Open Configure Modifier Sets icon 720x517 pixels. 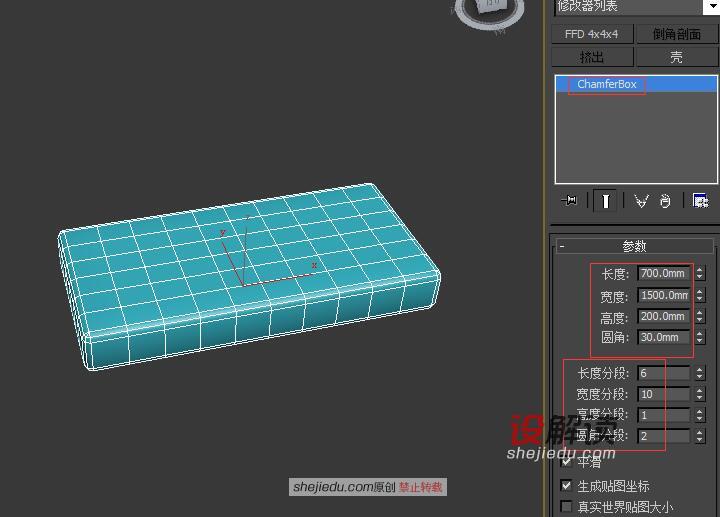tap(700, 201)
